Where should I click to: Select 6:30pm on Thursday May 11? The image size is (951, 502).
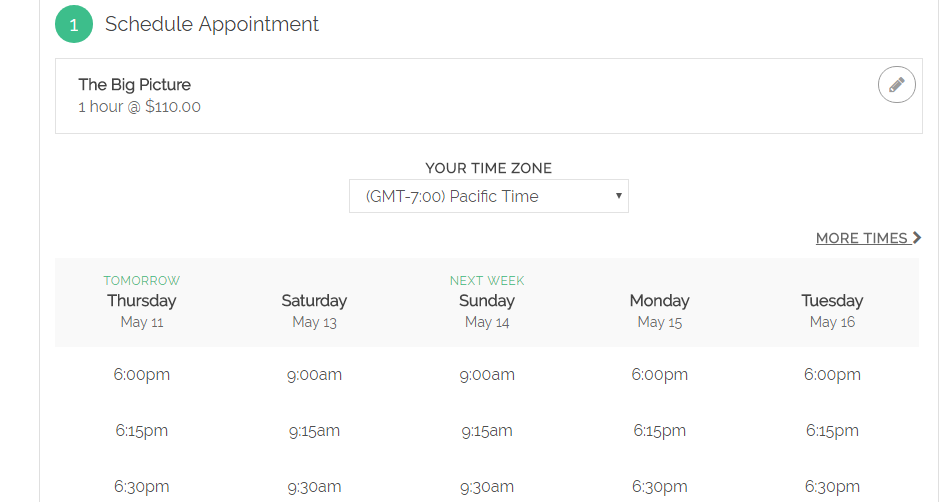(141, 486)
